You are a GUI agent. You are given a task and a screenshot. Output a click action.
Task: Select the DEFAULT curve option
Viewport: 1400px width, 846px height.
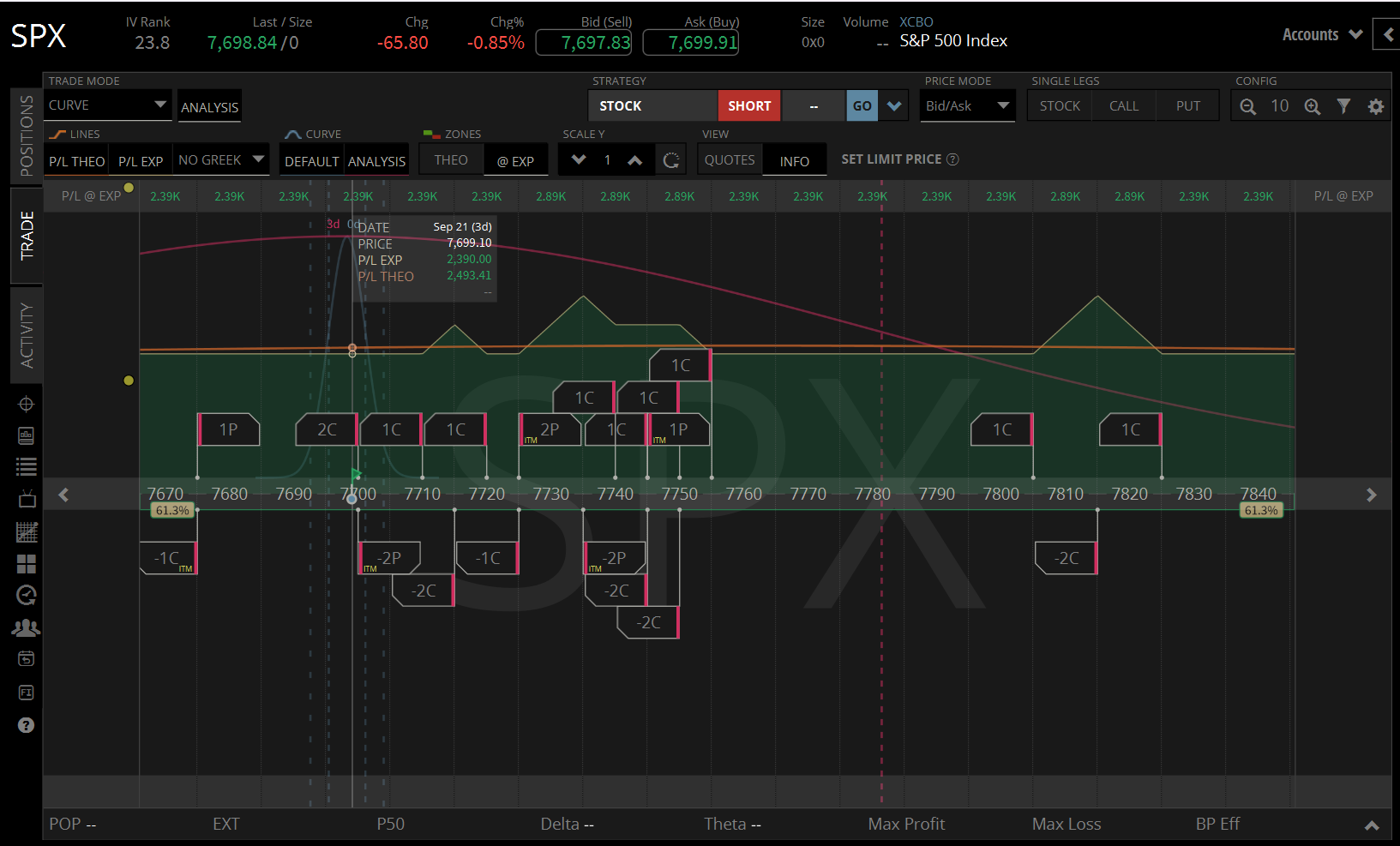click(311, 161)
